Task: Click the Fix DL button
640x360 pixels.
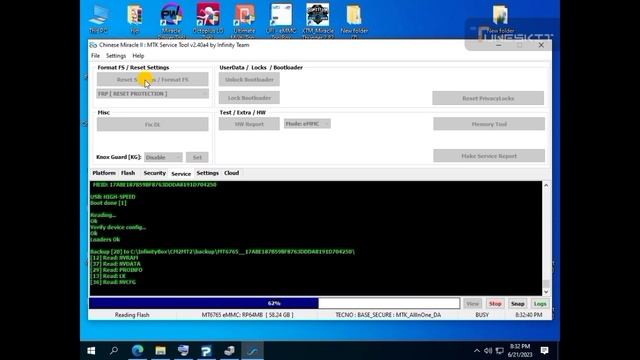Action: (x=153, y=124)
